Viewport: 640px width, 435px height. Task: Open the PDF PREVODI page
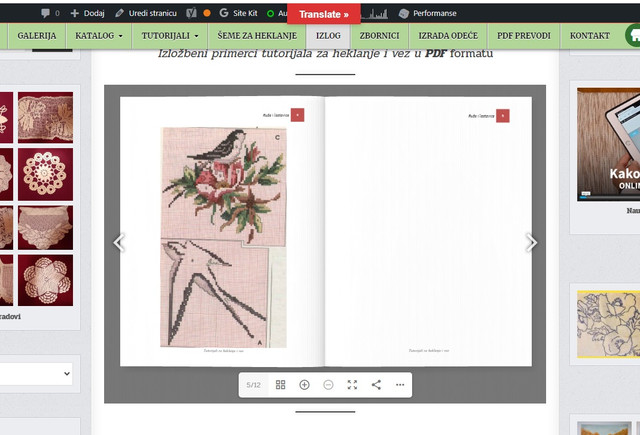pyautogui.click(x=524, y=36)
